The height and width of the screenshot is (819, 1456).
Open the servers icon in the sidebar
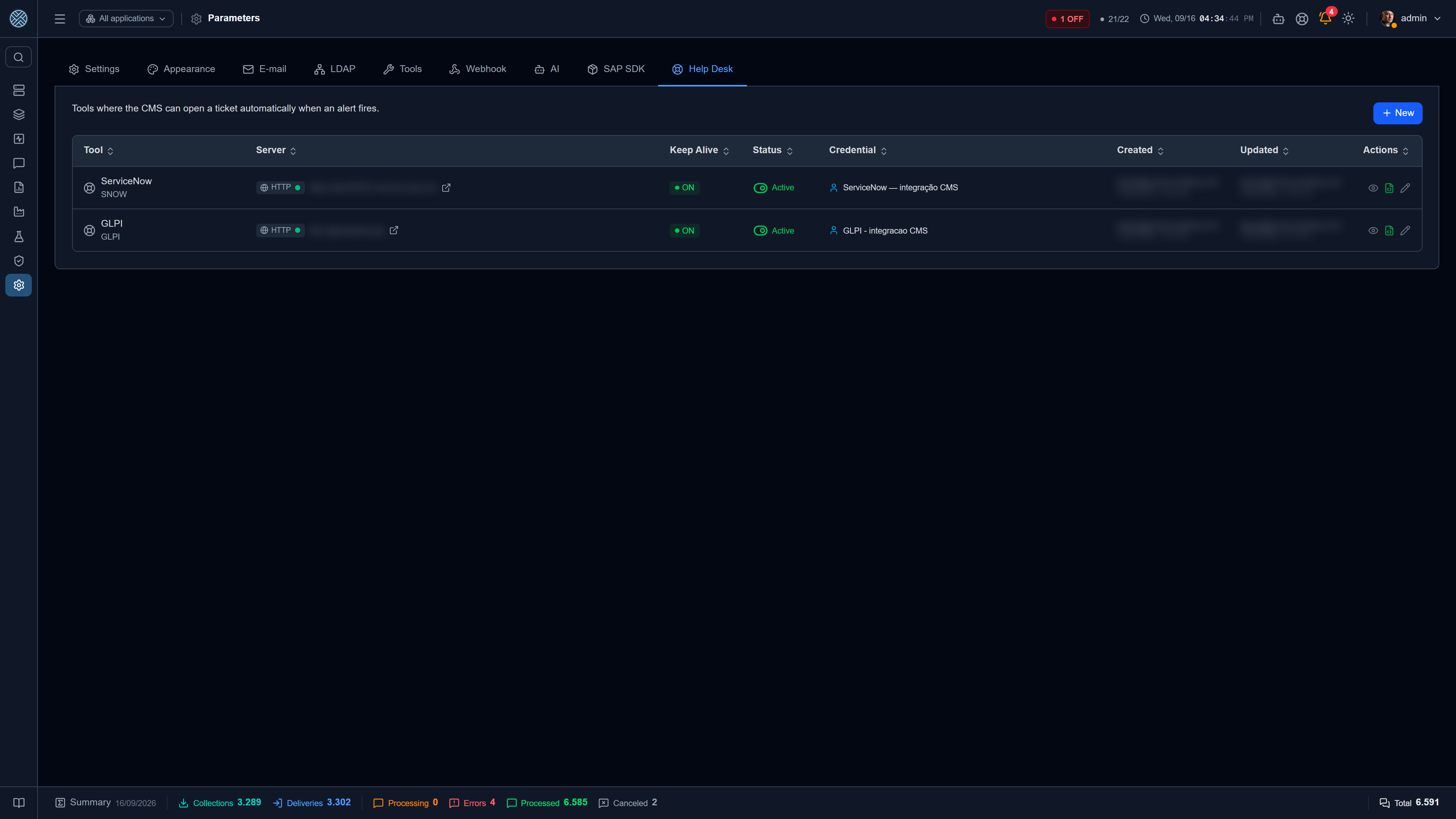click(19, 91)
